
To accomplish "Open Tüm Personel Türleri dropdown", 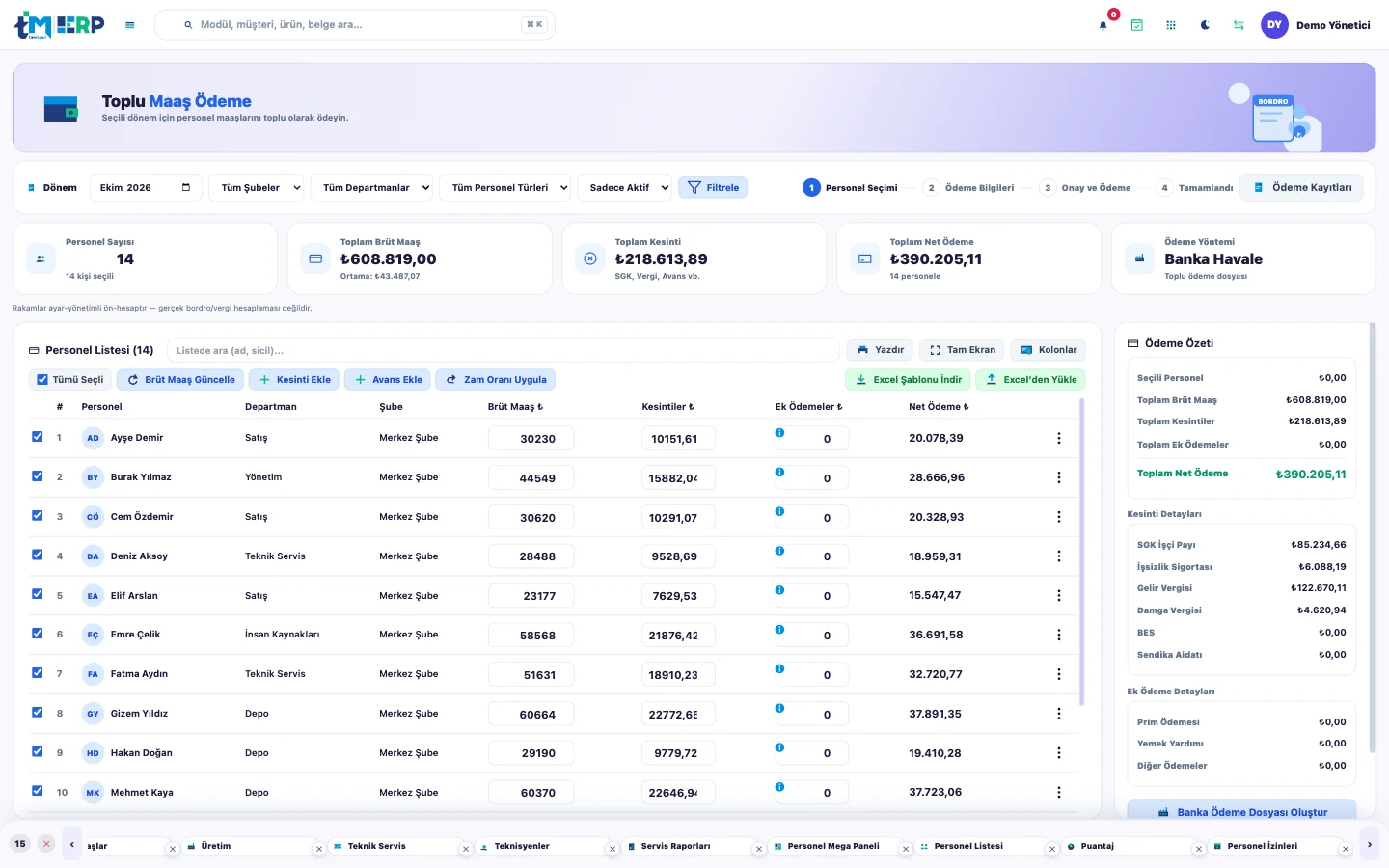I will coord(505,188).
